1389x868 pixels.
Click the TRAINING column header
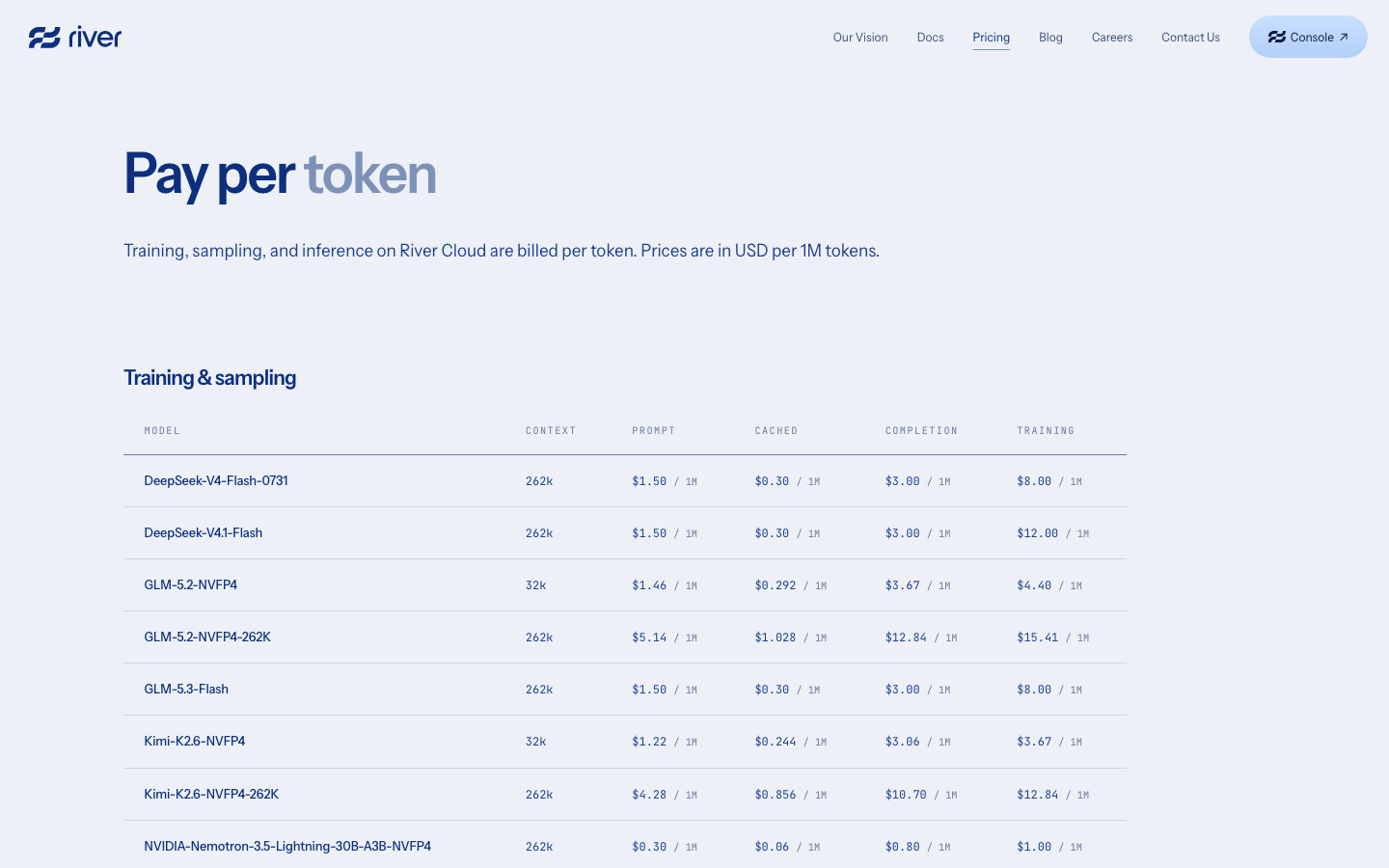pyautogui.click(x=1046, y=430)
